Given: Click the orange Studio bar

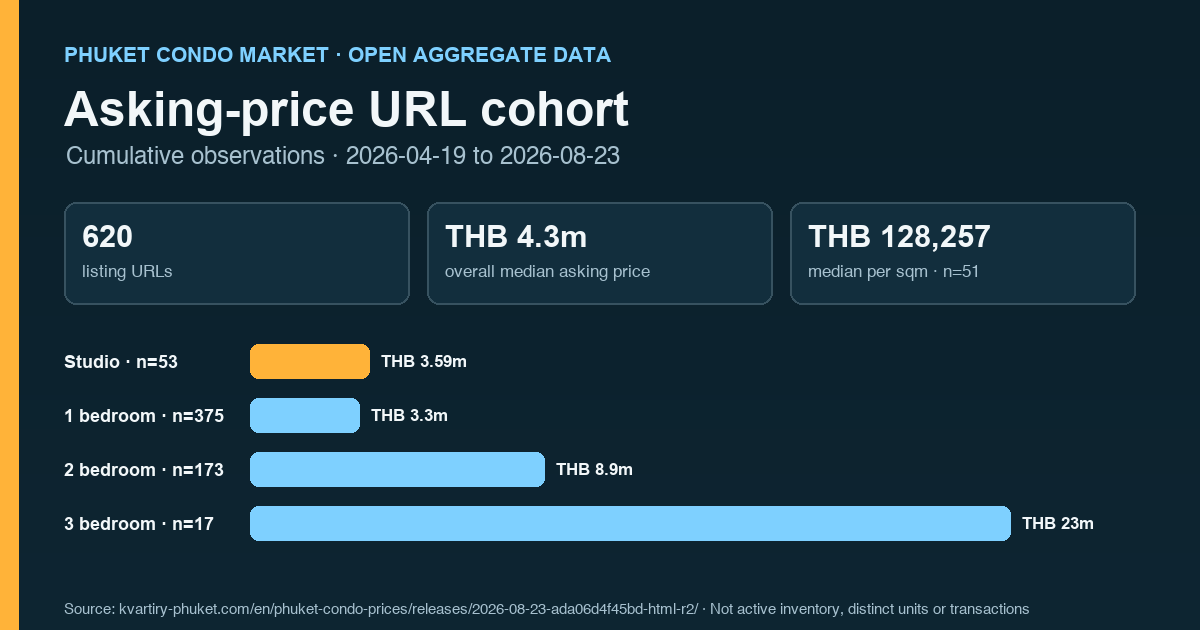Looking at the screenshot, I should [x=310, y=361].
